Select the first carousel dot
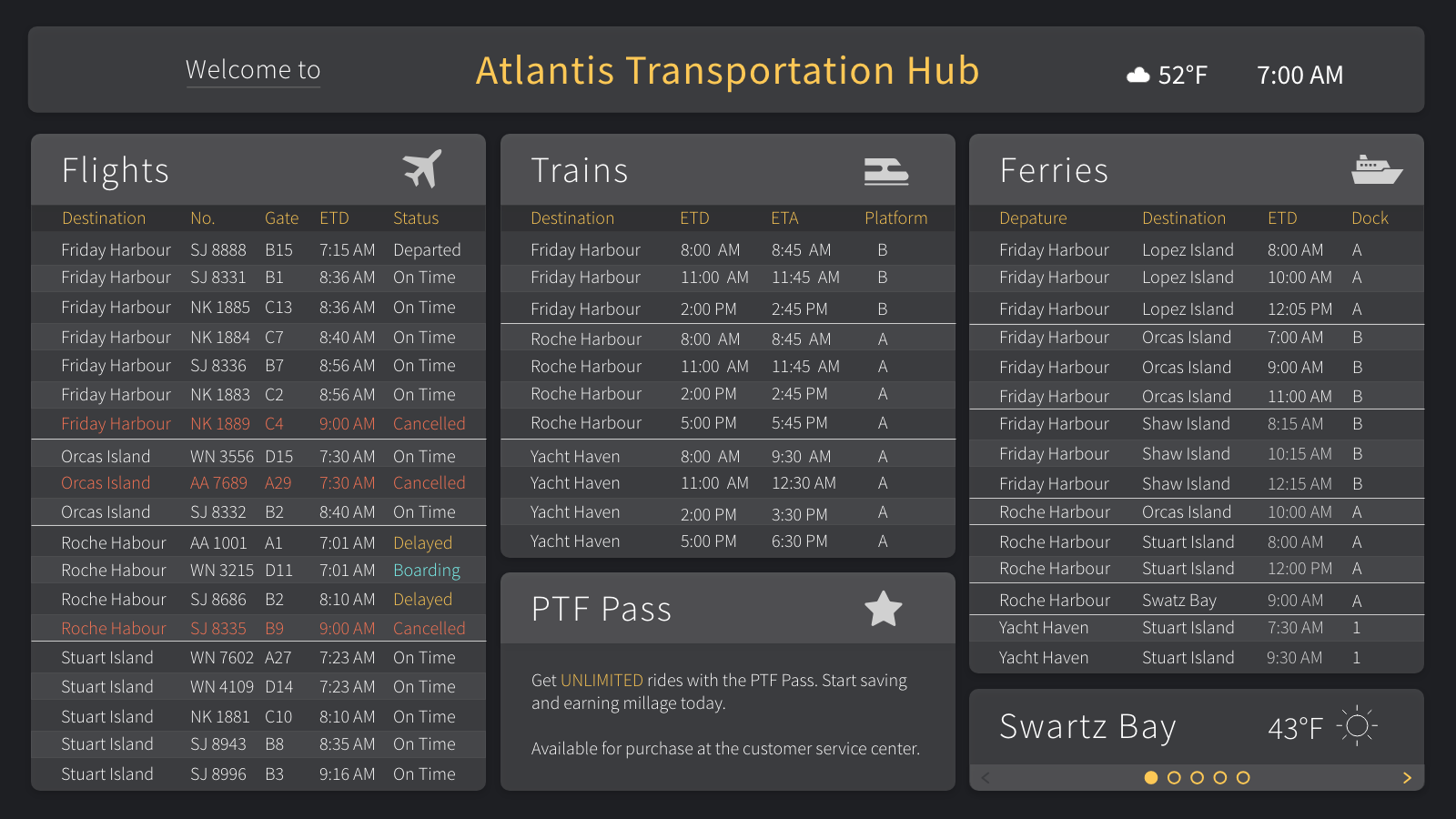Image resolution: width=1456 pixels, height=819 pixels. 1151,778
